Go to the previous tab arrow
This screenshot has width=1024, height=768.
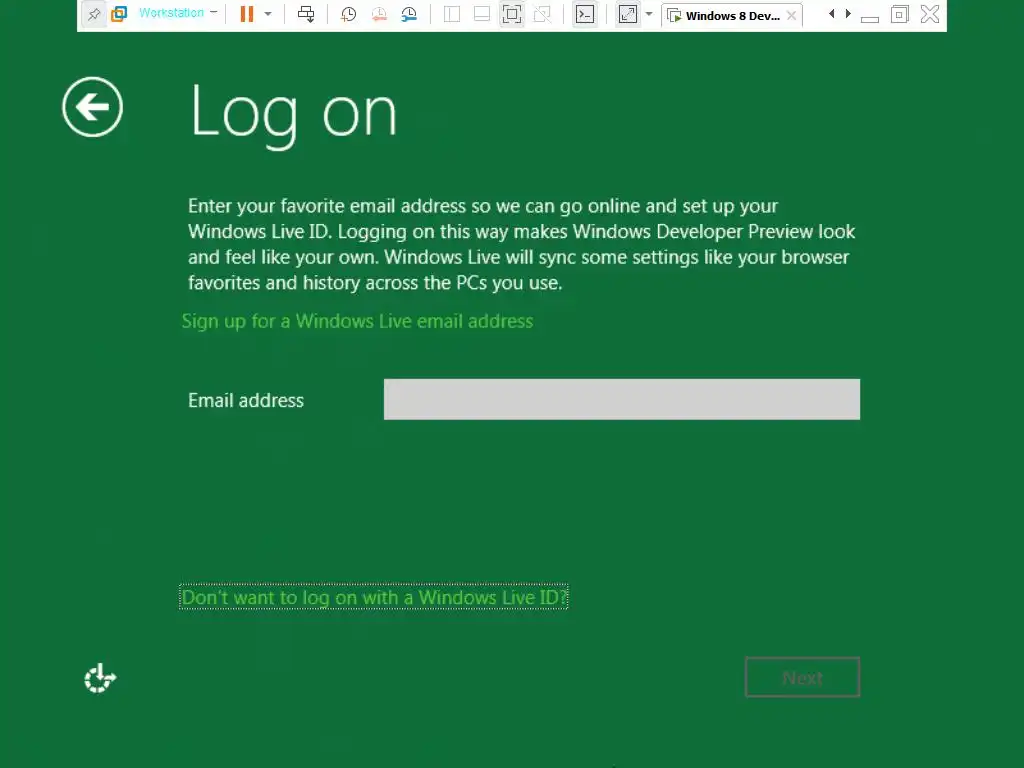(831, 14)
